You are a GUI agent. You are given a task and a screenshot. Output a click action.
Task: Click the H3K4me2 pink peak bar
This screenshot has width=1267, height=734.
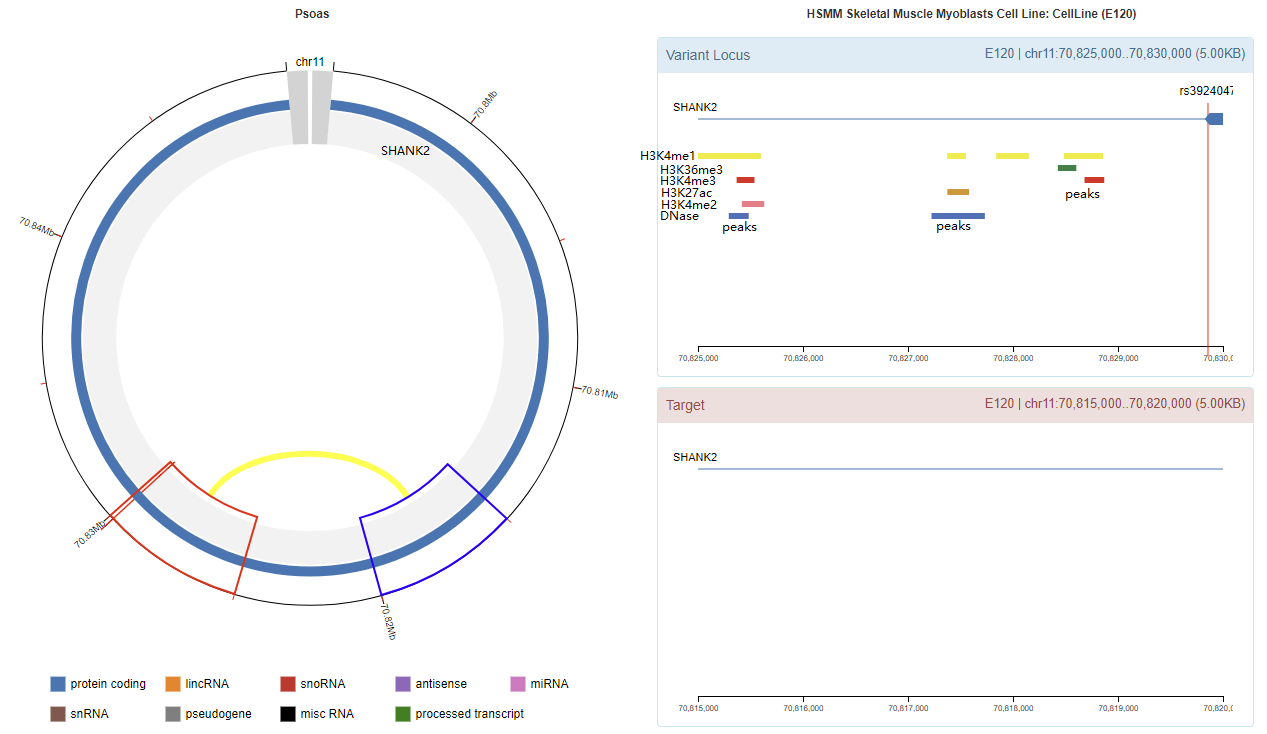pos(752,204)
